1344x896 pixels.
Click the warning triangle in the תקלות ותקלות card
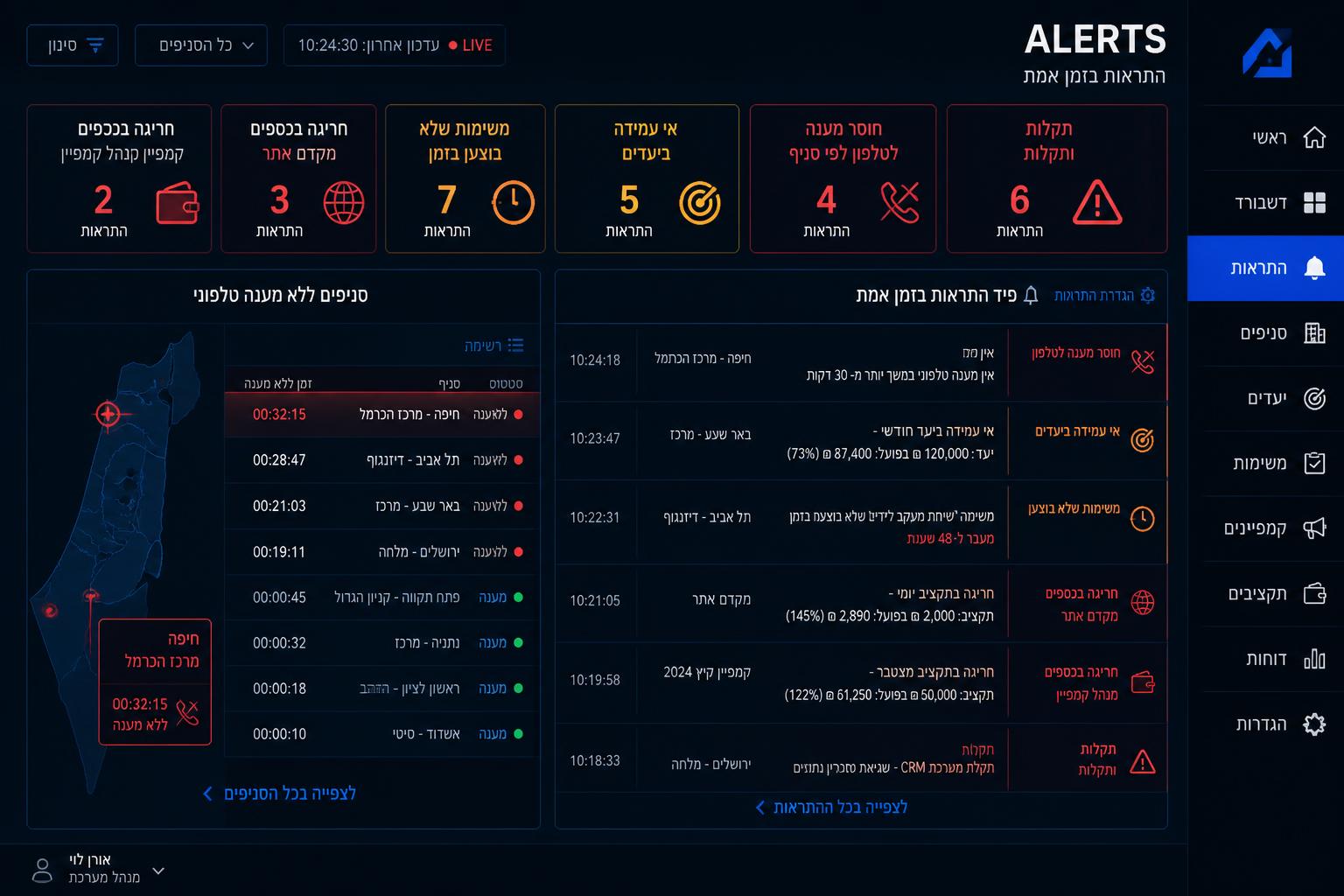(1096, 202)
